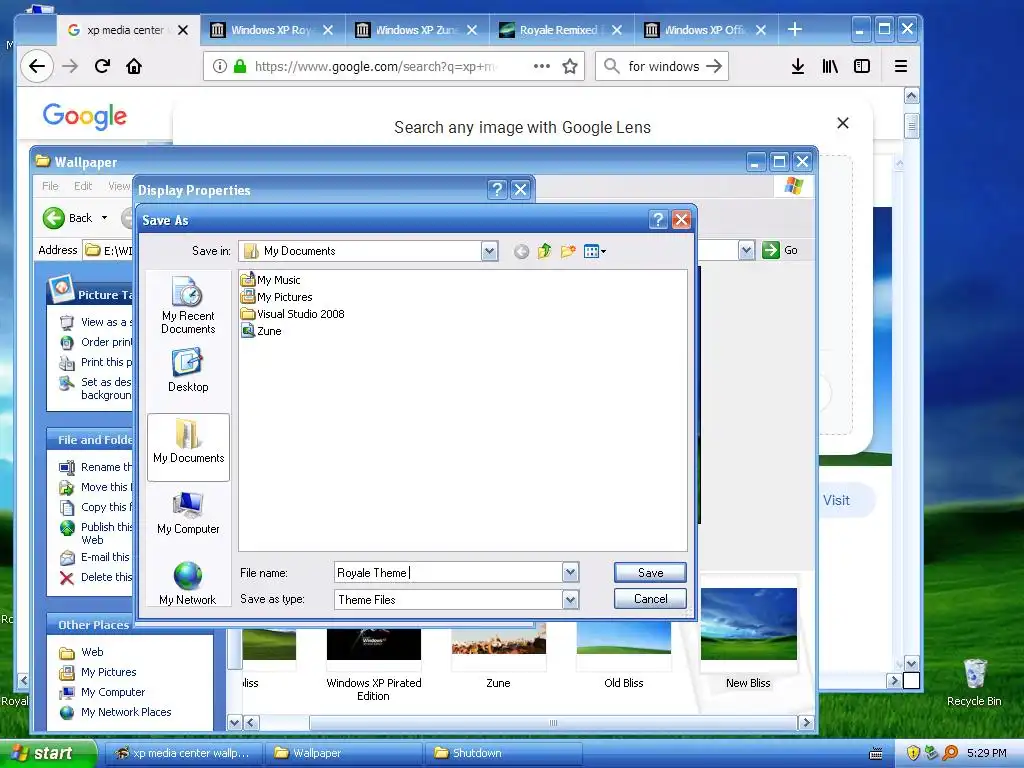This screenshot has width=1024, height=768.
Task: Expand the Save in location dropdown
Action: click(489, 251)
